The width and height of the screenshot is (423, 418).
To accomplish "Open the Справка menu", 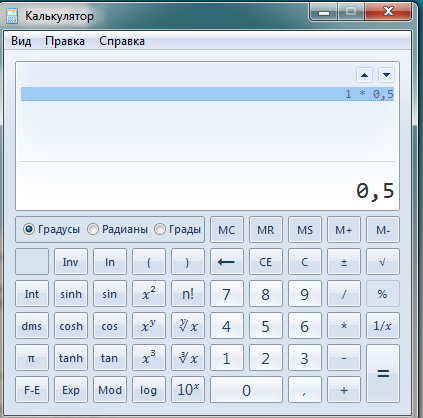I will [122, 41].
